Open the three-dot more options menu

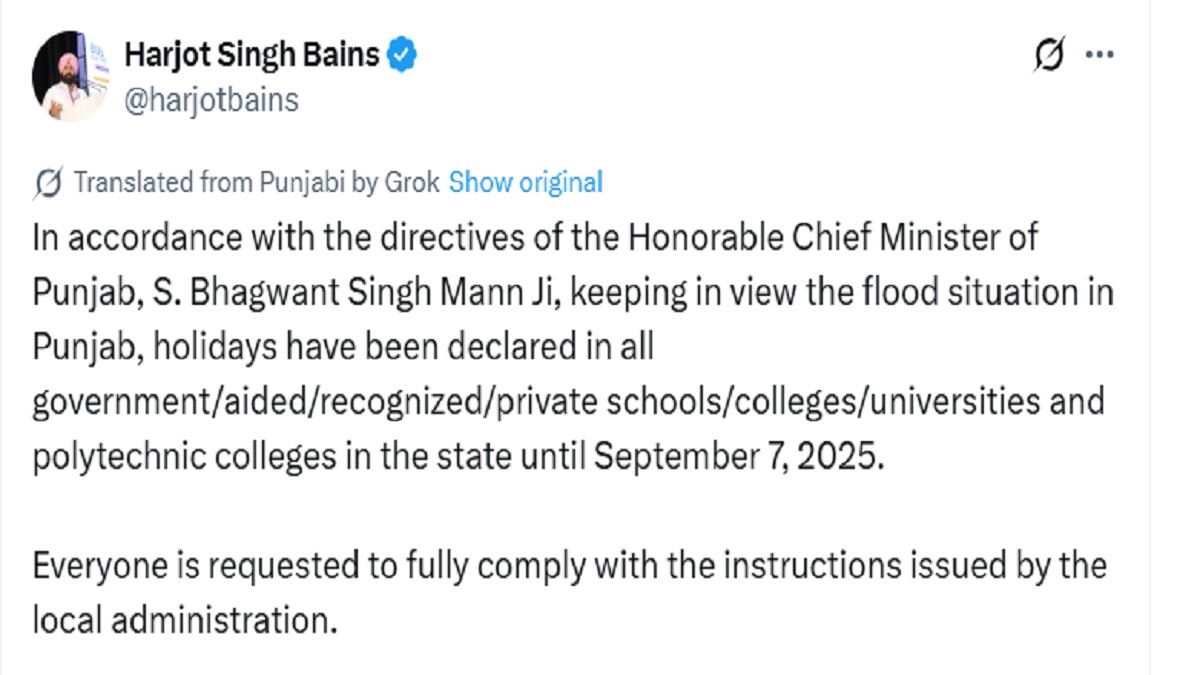pos(1099,56)
